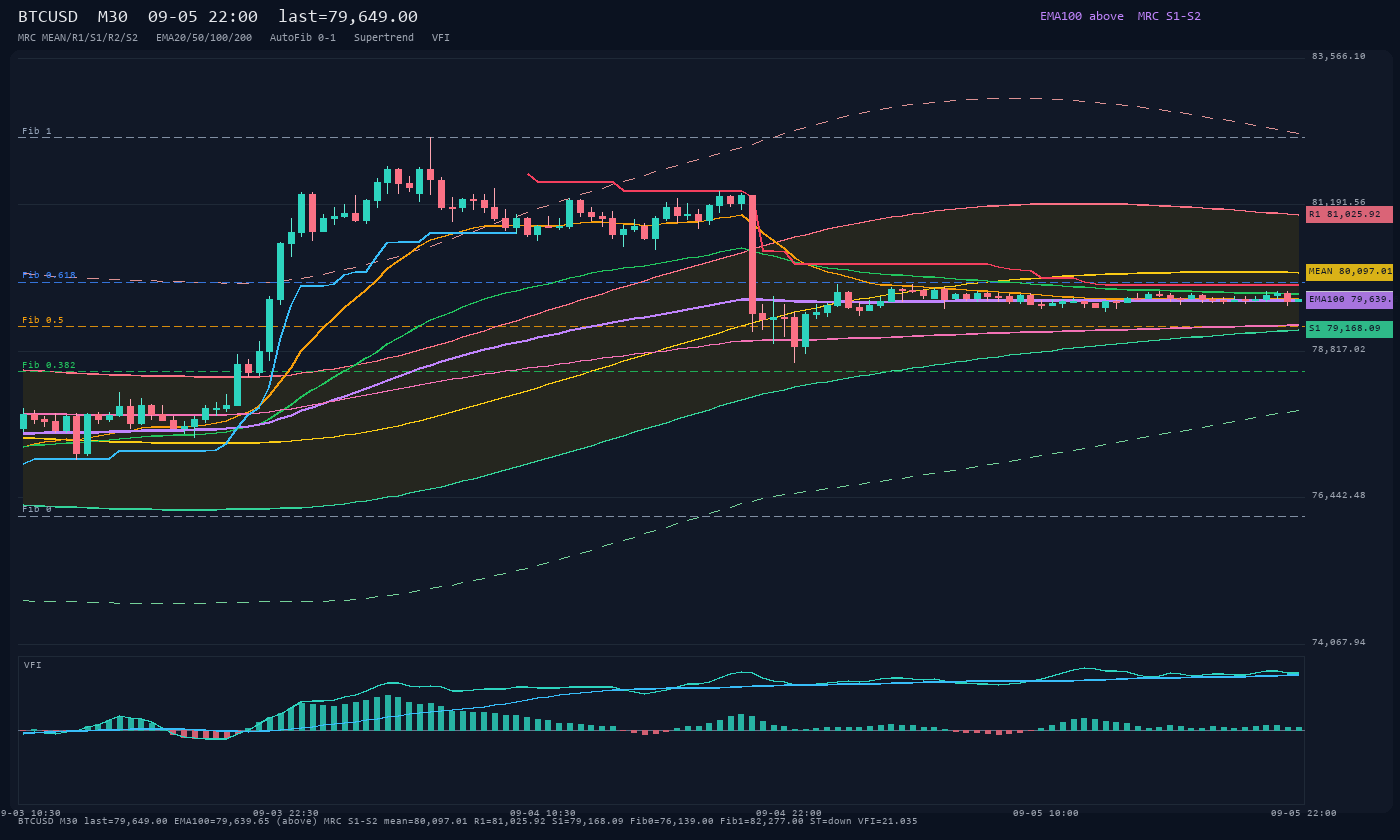Click the 09-03 22:30 time axis label

[286, 813]
